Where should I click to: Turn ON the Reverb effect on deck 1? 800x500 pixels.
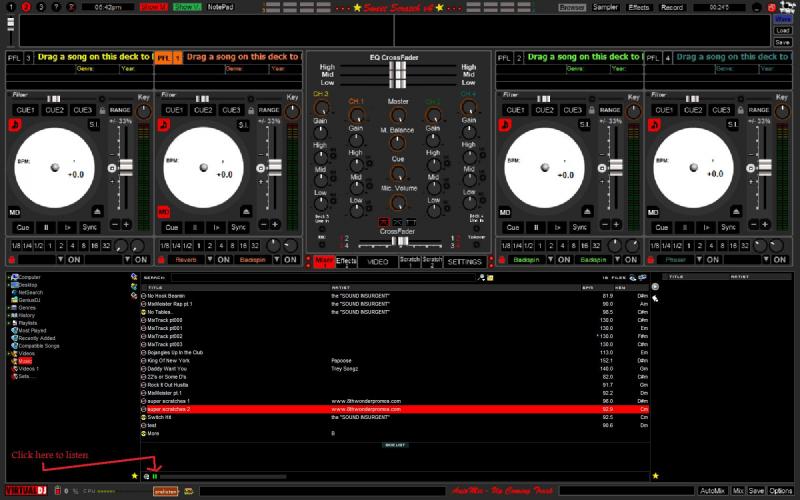(x=223, y=260)
